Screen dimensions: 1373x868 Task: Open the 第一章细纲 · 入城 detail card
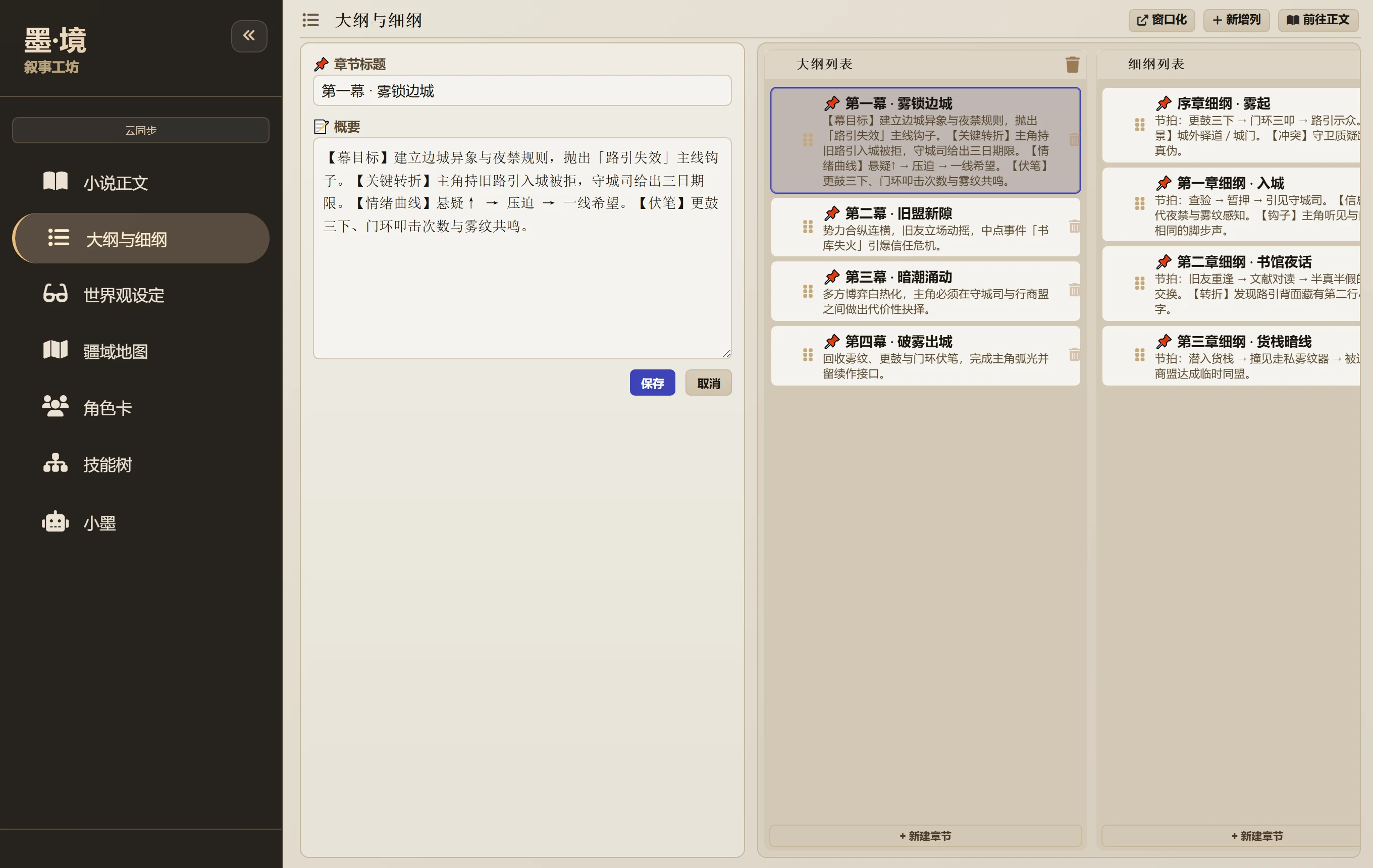[x=1232, y=204]
